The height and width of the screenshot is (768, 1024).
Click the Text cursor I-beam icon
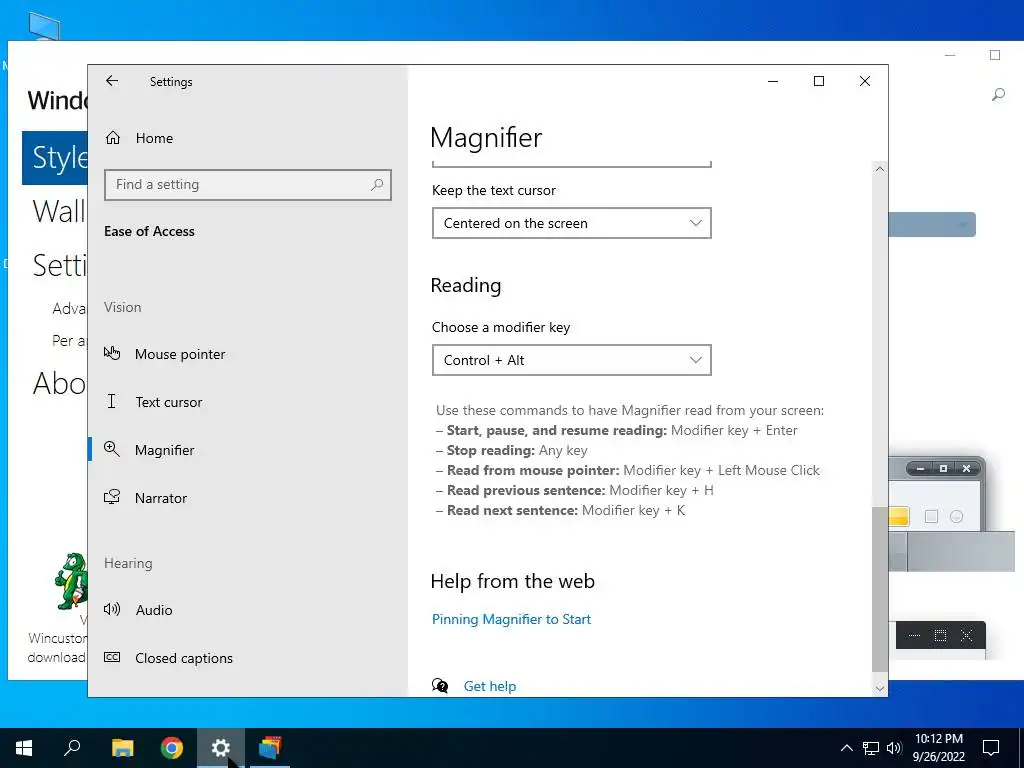112,401
